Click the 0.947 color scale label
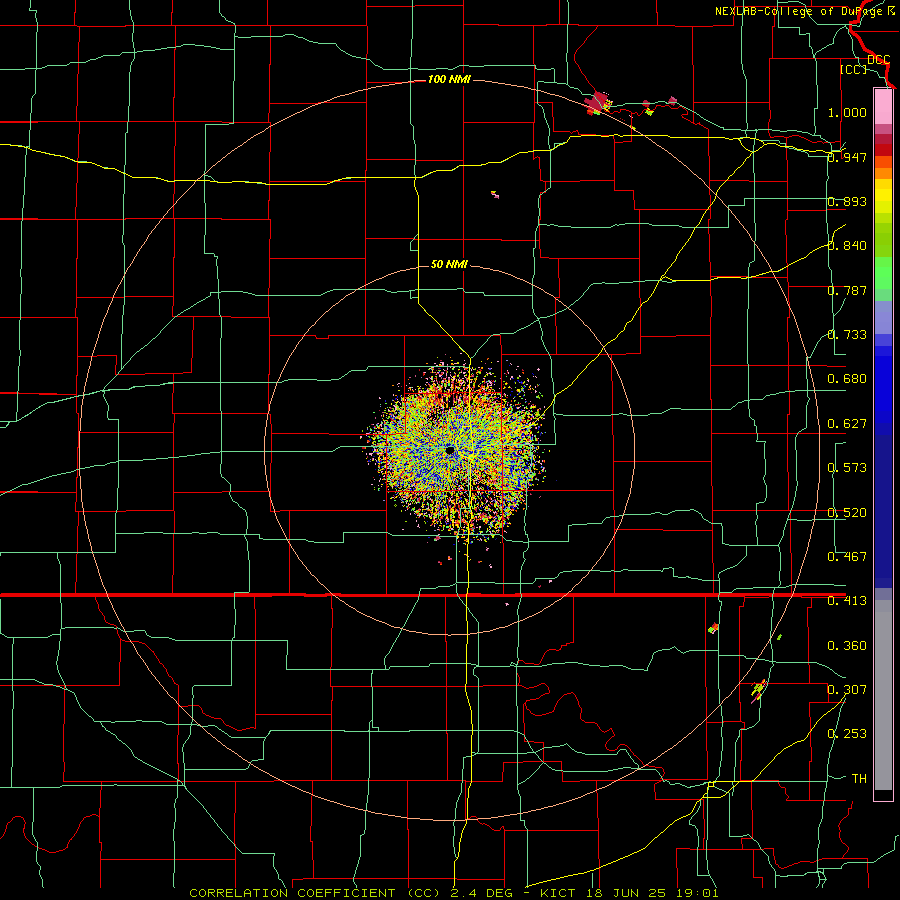 847,157
